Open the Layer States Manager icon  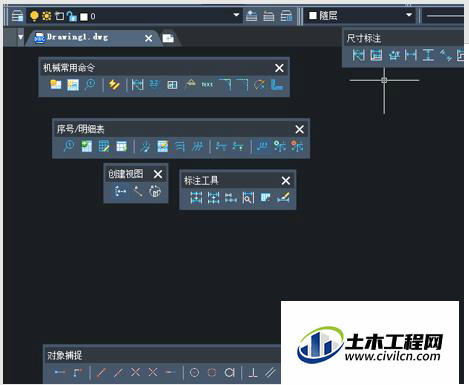click(286, 16)
